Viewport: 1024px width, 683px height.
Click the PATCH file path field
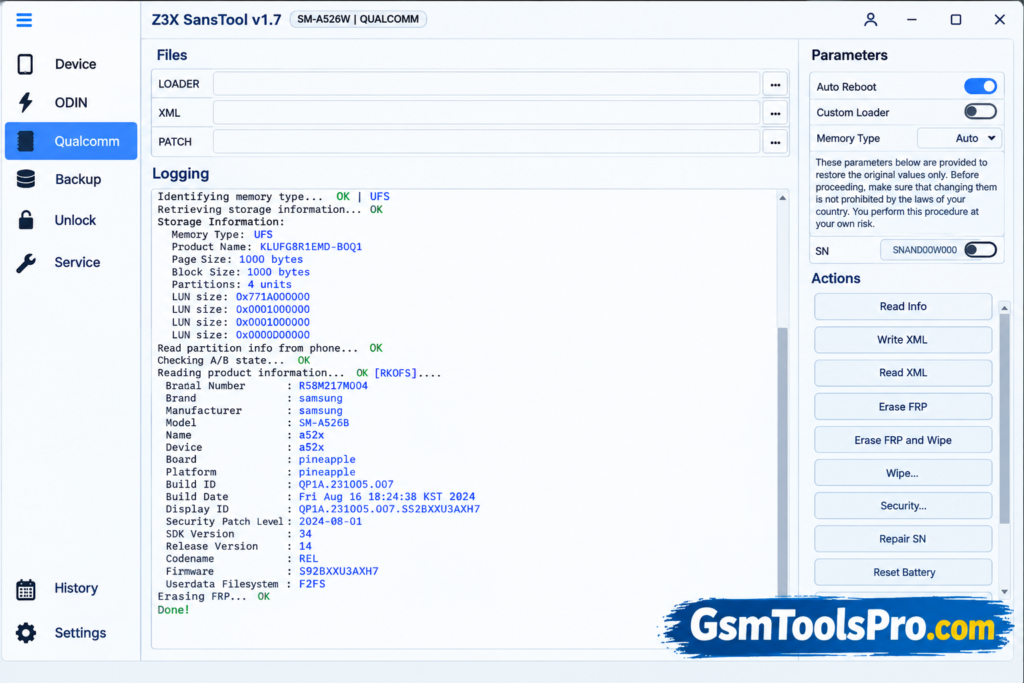pos(487,142)
